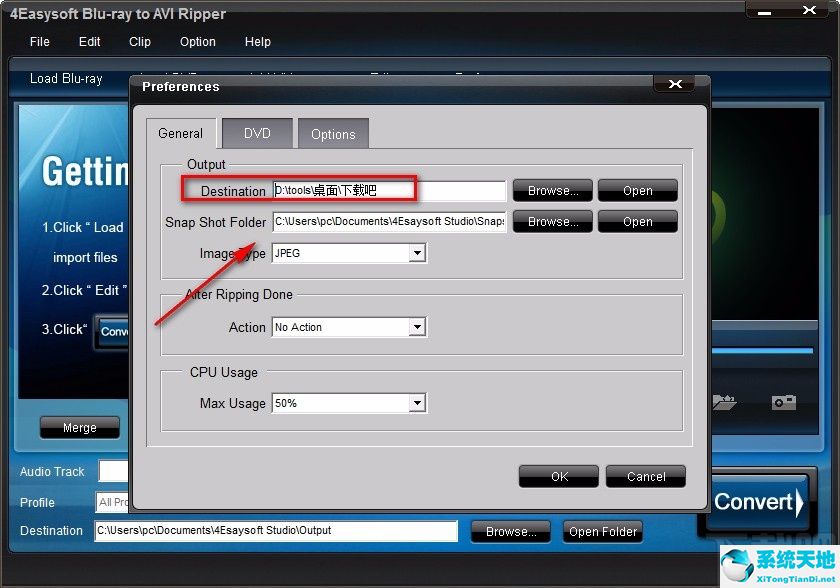Screen dimensions: 840x588
Task: Confirm Preferences with the OK button
Action: [x=559, y=477]
